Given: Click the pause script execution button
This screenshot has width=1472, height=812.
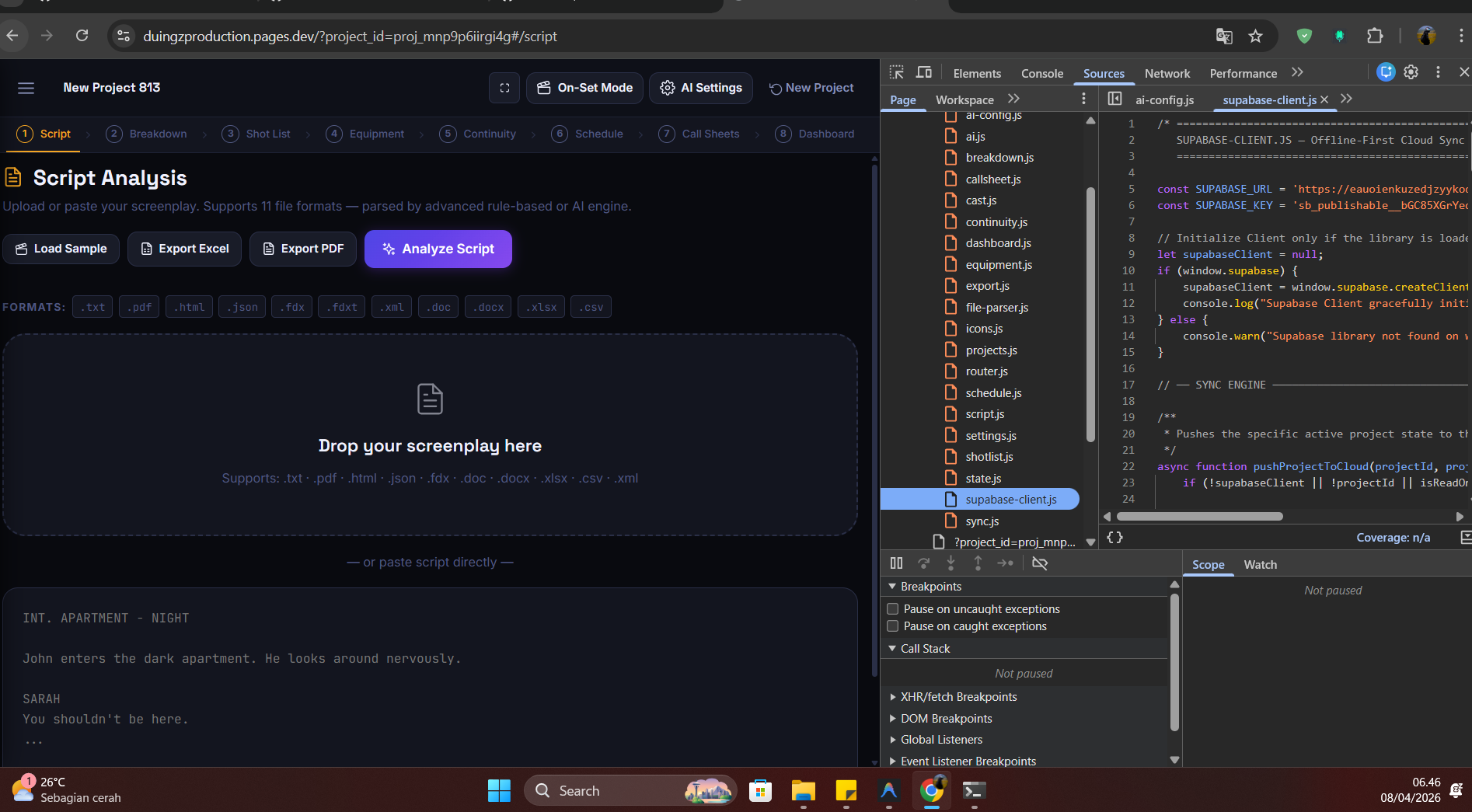Looking at the screenshot, I should pyautogui.click(x=896, y=563).
